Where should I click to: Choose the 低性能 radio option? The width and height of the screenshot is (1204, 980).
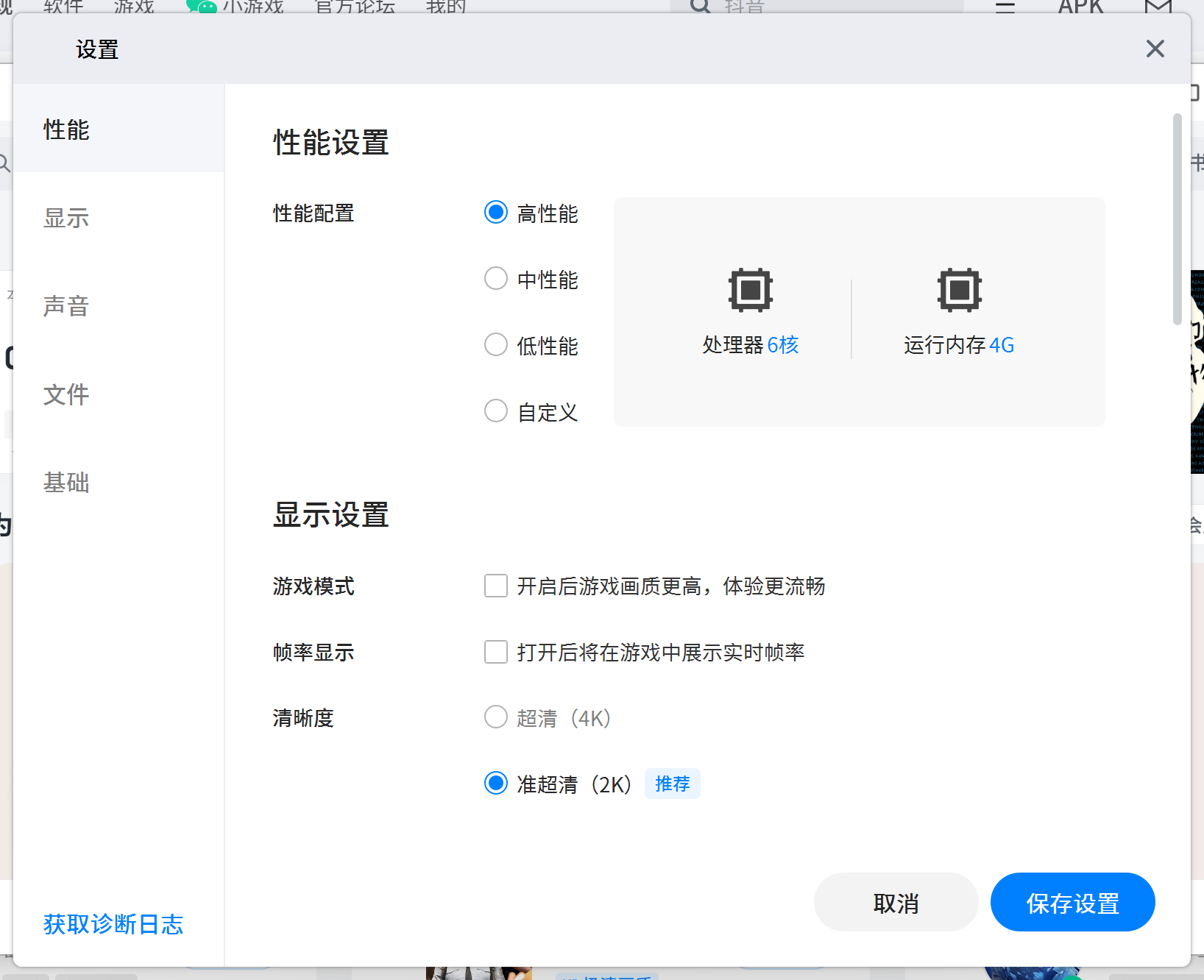[x=496, y=345]
